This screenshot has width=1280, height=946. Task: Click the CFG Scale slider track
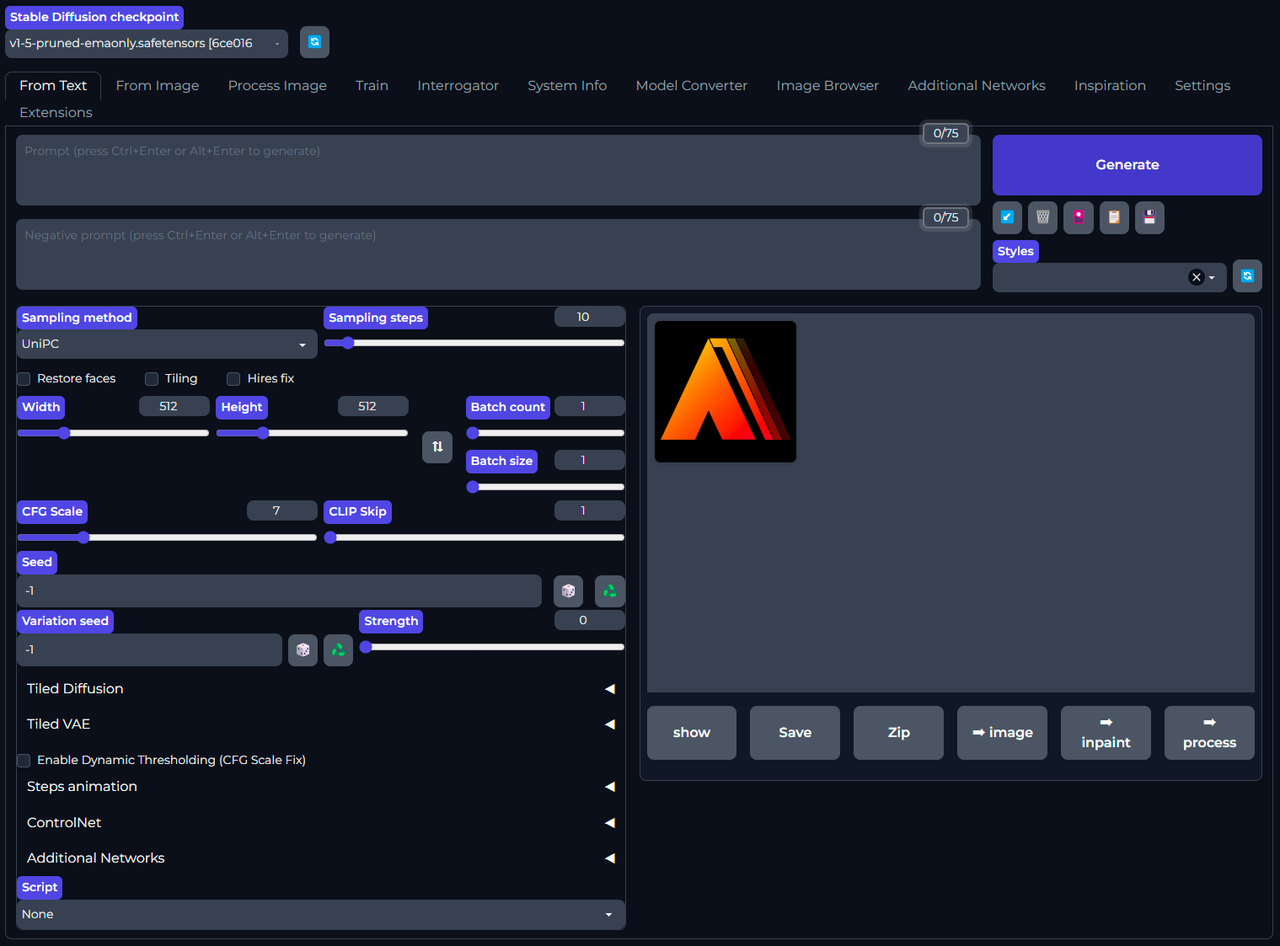167,538
